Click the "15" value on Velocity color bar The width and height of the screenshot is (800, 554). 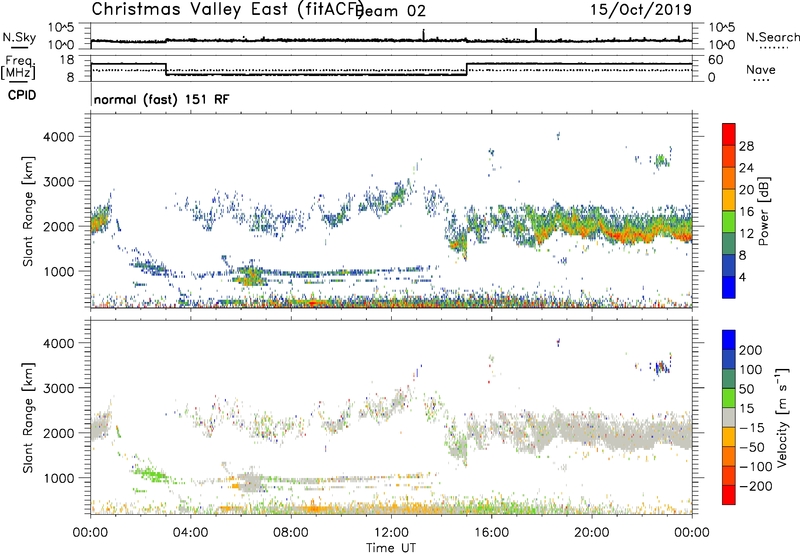746,408
